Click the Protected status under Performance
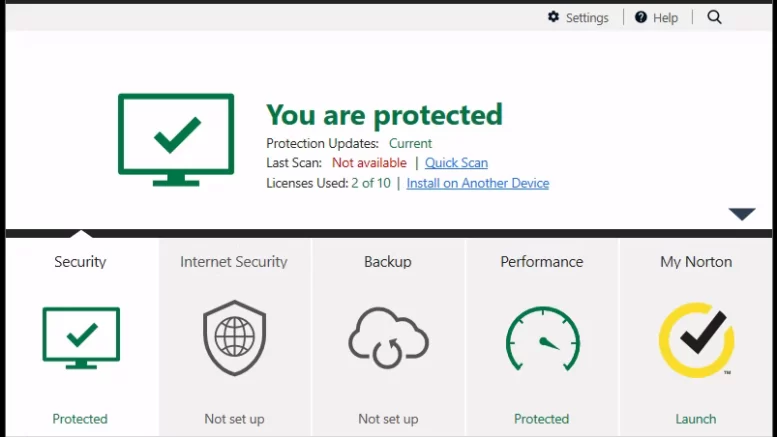Screen dimensions: 777x437 pyautogui.click(x=542, y=419)
